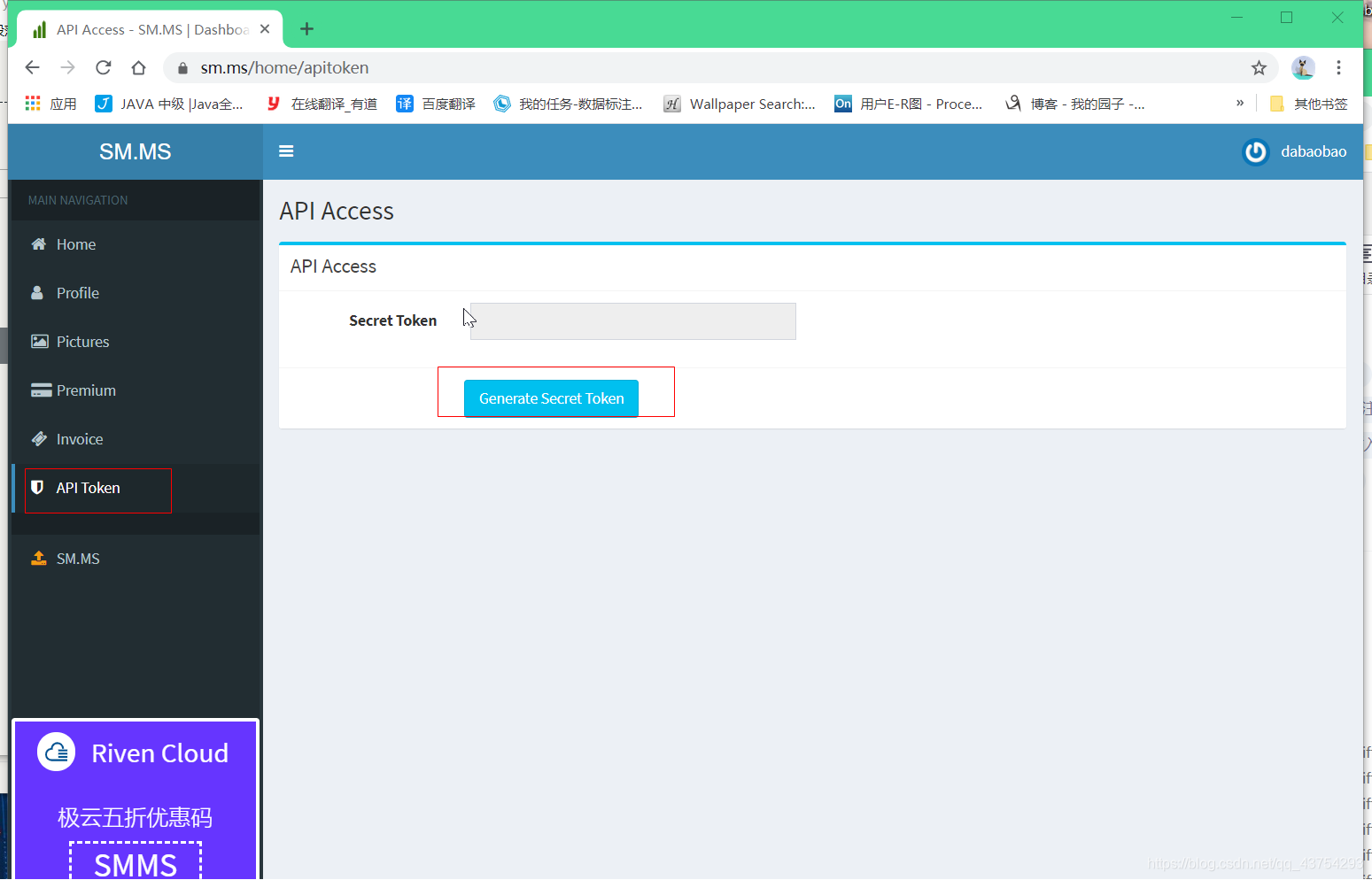Click the lock icon in the address bar
The height and width of the screenshot is (880, 1372).
[x=182, y=68]
